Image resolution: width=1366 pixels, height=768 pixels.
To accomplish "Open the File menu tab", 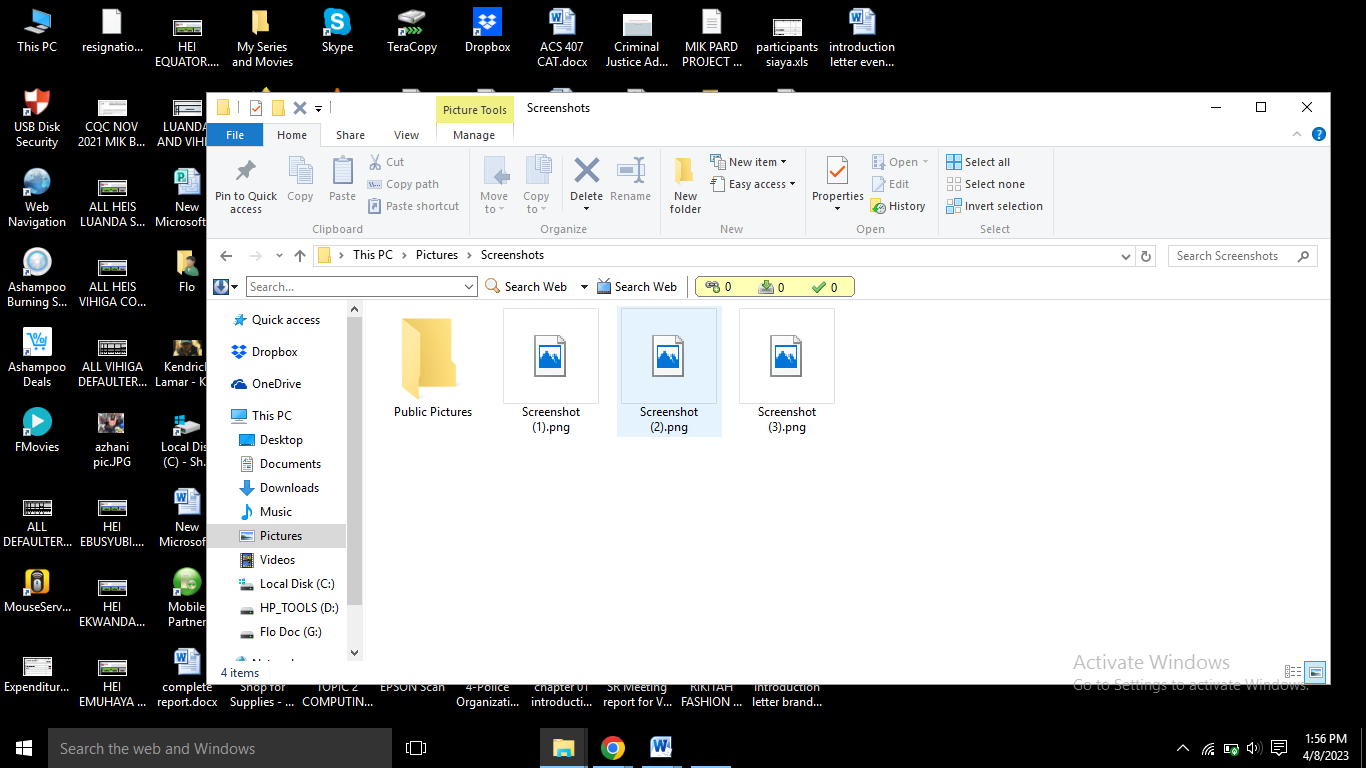I will point(235,135).
